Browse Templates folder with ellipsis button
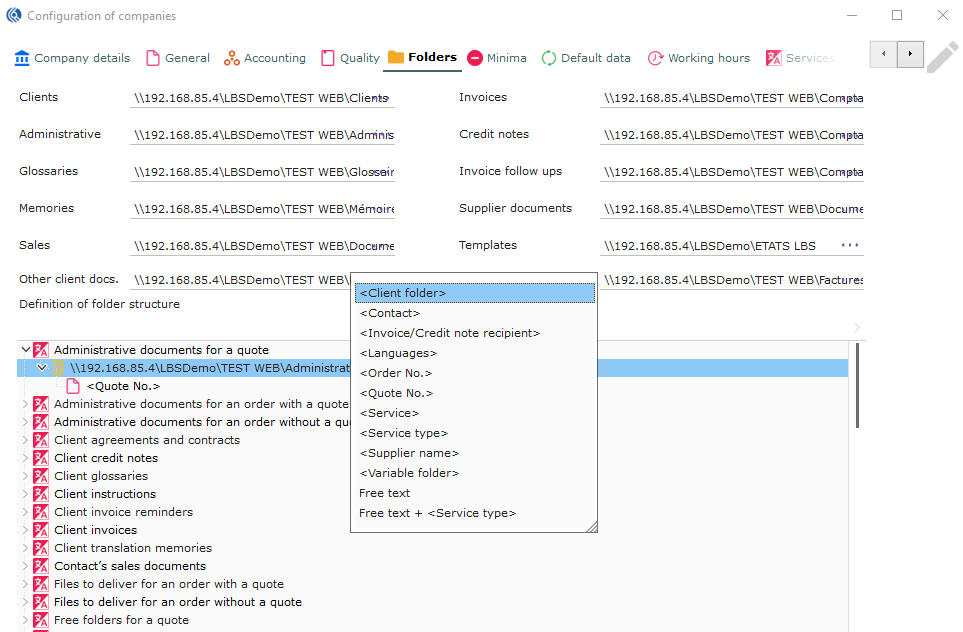Image resolution: width=963 pixels, height=632 pixels. (x=850, y=245)
